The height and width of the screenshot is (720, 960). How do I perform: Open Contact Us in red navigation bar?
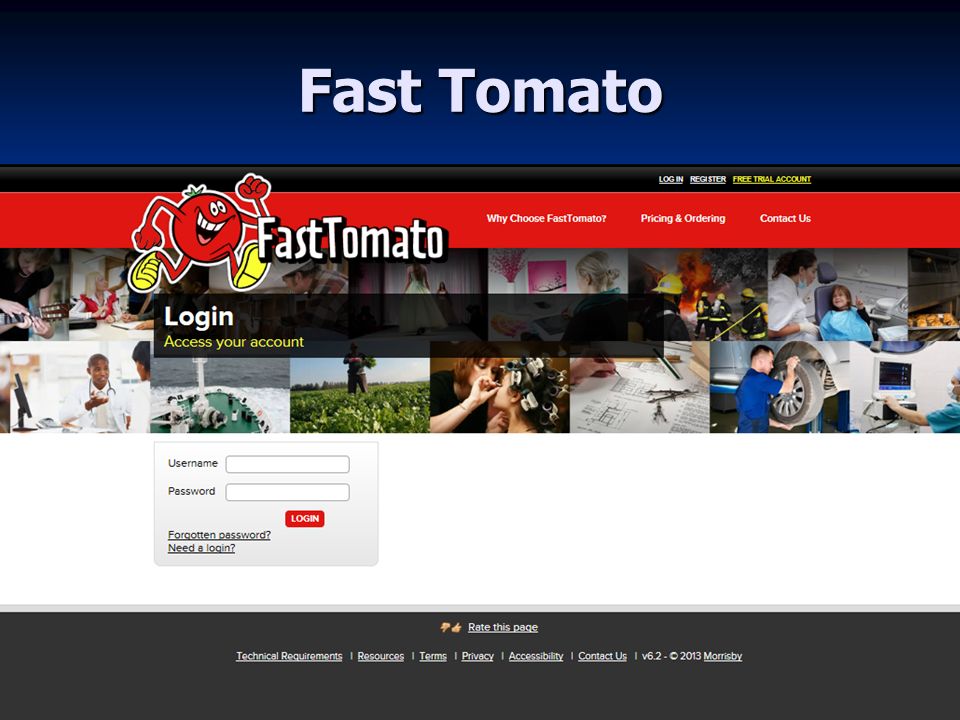point(785,219)
